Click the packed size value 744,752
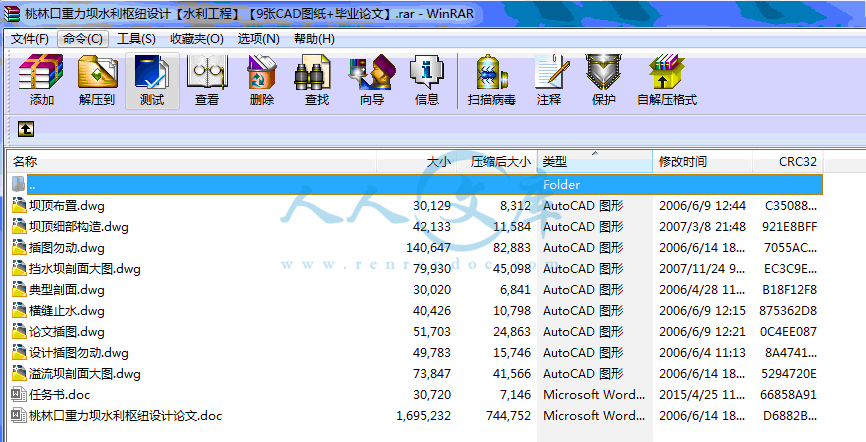866x442 pixels. [508, 415]
